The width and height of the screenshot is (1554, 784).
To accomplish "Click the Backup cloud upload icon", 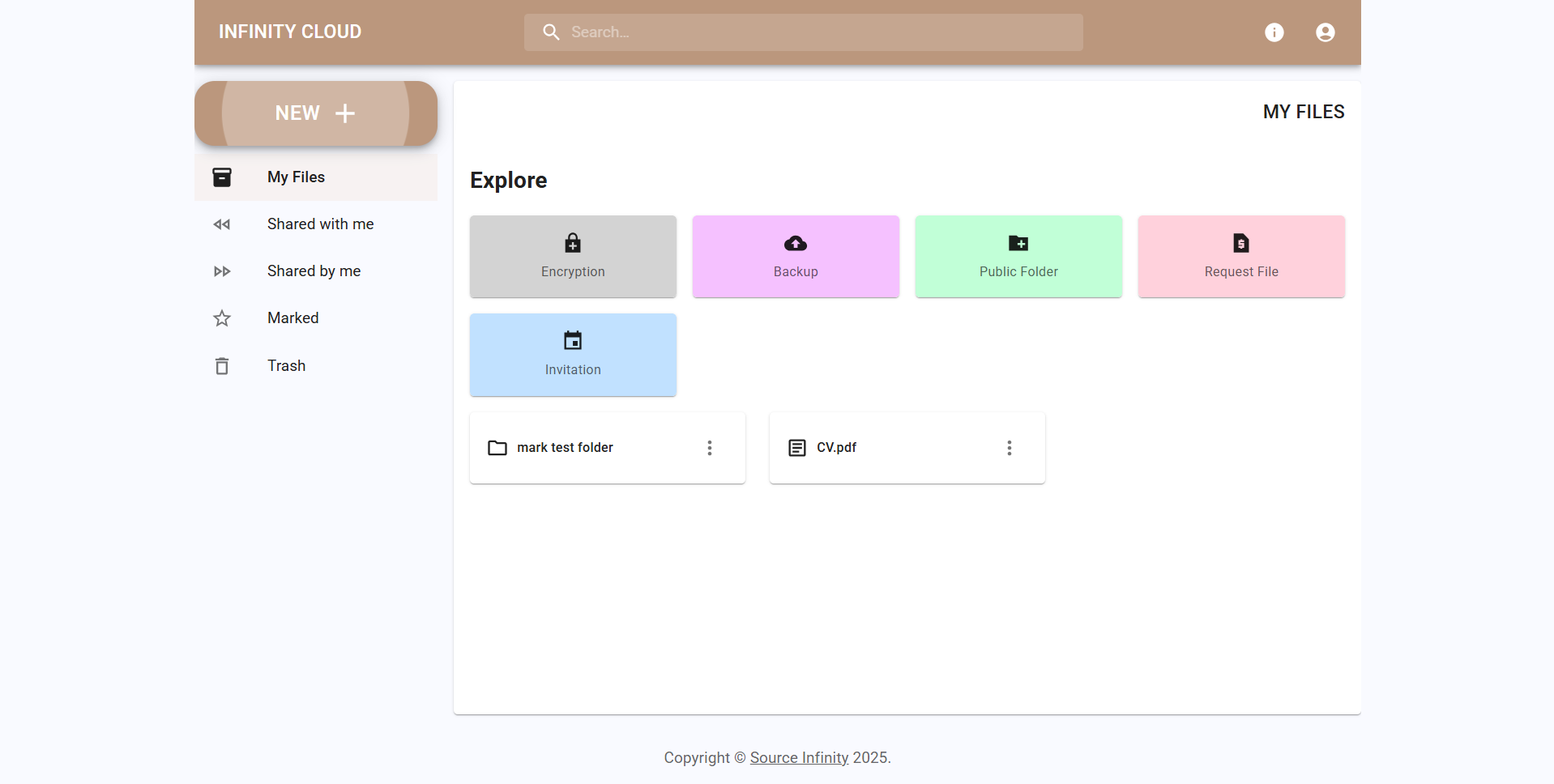I will [x=796, y=243].
